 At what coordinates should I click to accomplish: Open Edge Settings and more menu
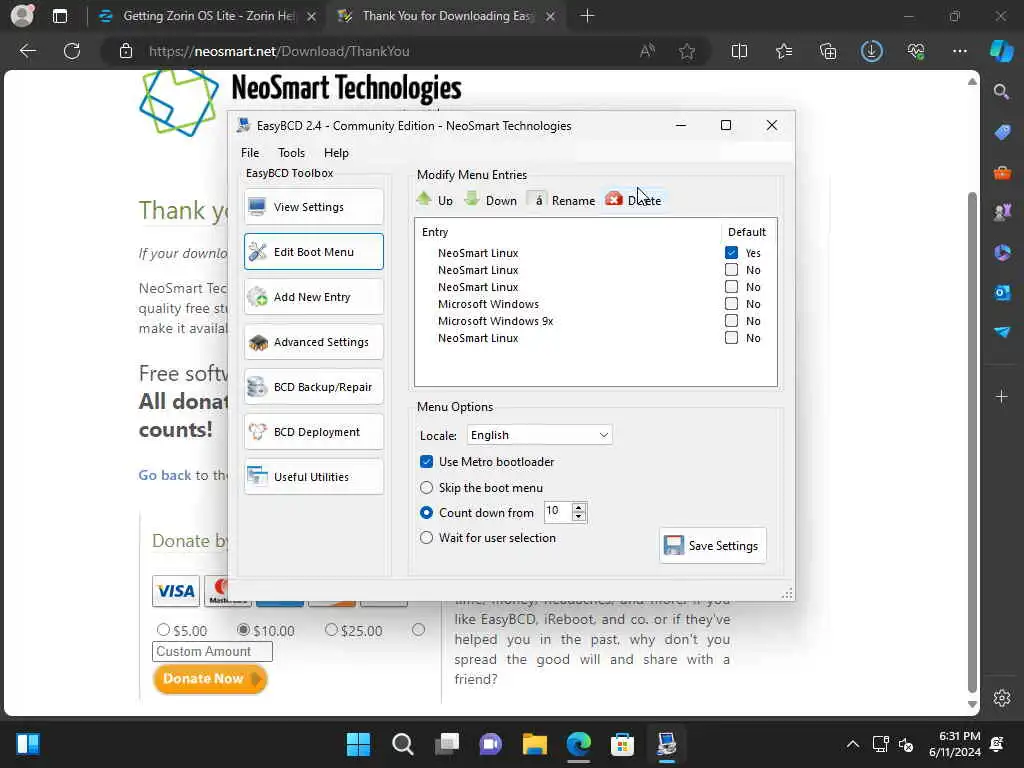[x=959, y=51]
